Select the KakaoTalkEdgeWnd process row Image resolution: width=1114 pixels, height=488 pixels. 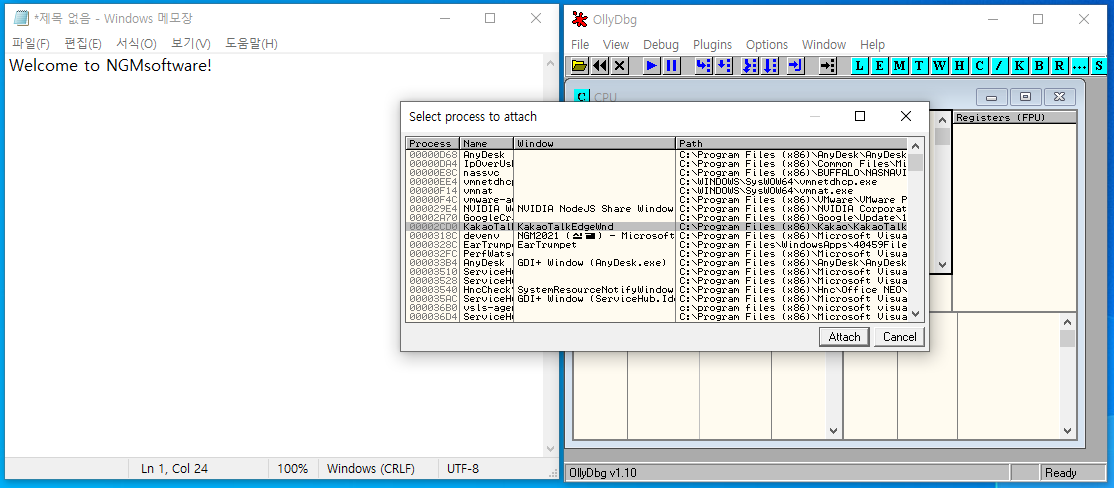pos(657,227)
